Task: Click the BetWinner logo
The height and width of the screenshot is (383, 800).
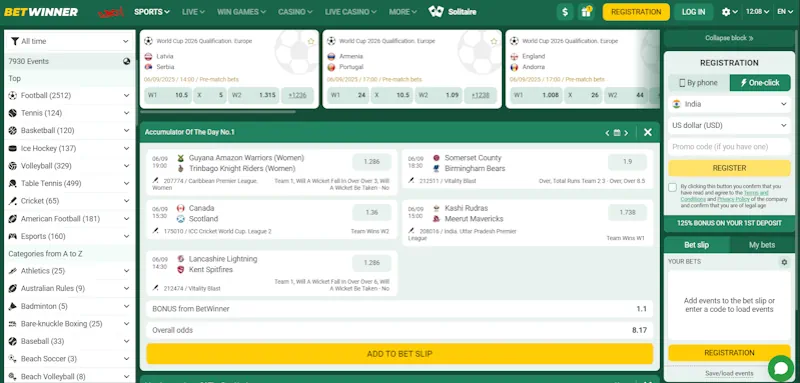Action: tap(41, 12)
